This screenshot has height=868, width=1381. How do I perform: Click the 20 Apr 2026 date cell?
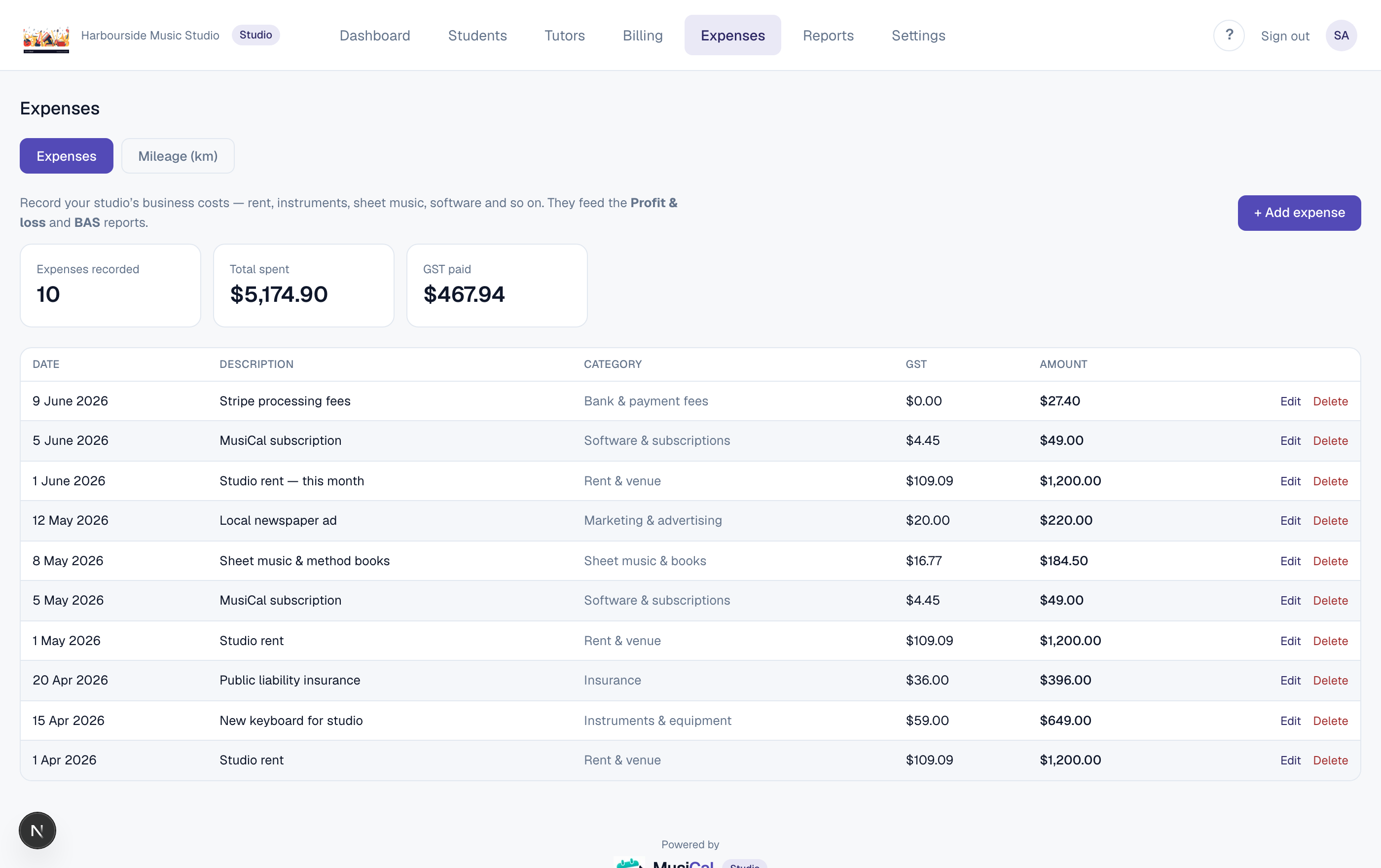(x=70, y=680)
